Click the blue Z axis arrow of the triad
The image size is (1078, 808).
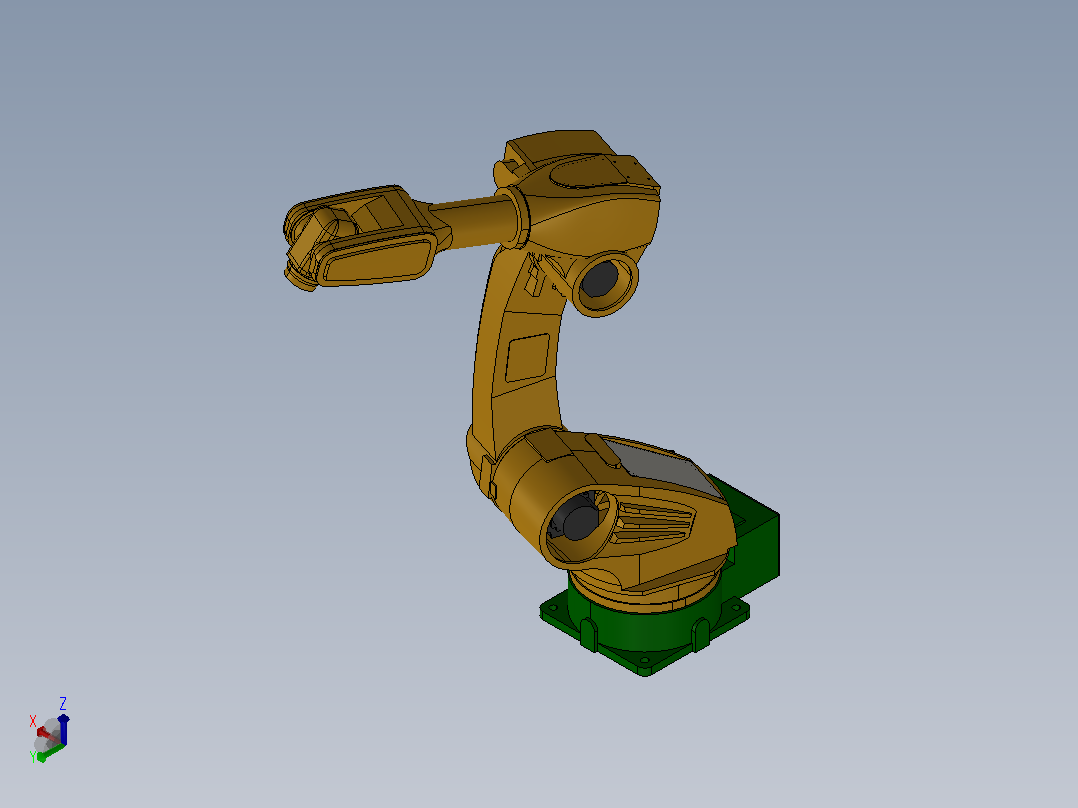pyautogui.click(x=63, y=728)
